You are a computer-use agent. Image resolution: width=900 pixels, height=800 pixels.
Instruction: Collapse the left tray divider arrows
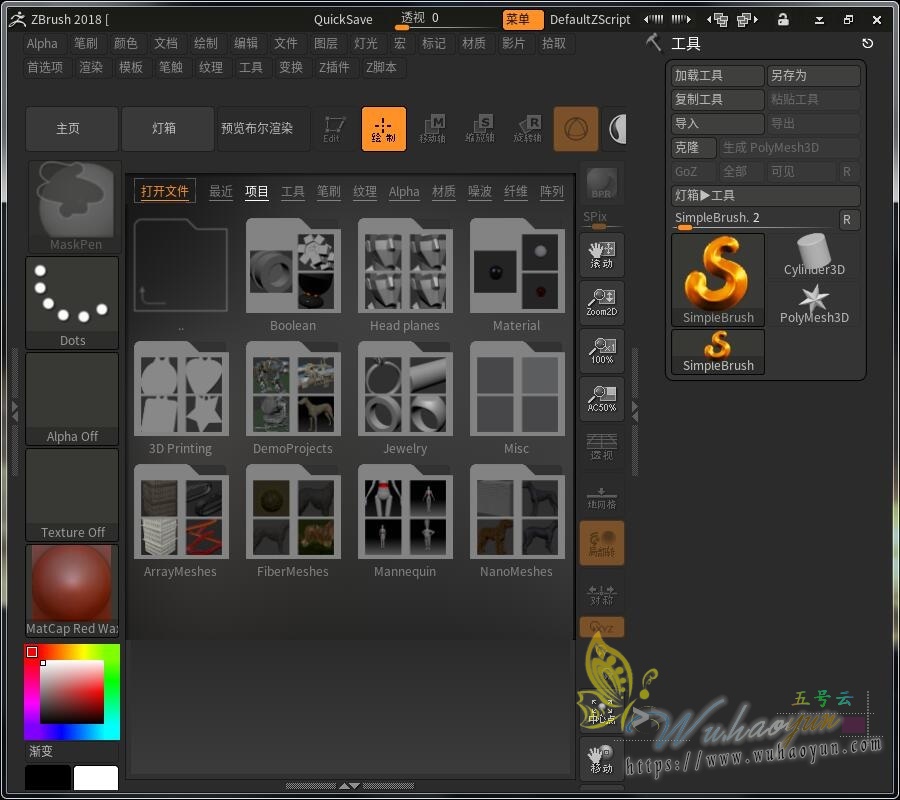[15, 411]
